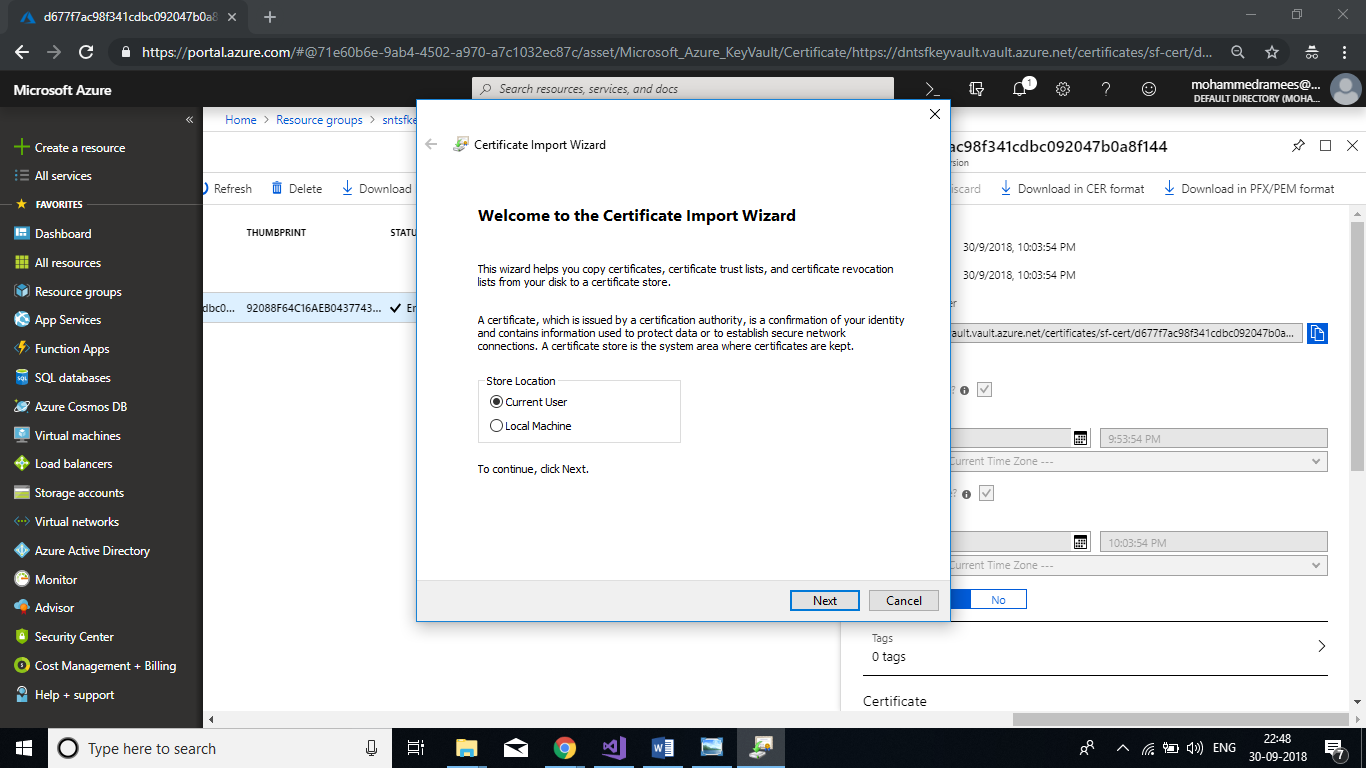The width and height of the screenshot is (1366, 768).
Task: Toggle the set expiration date checkbox
Action: (985, 493)
